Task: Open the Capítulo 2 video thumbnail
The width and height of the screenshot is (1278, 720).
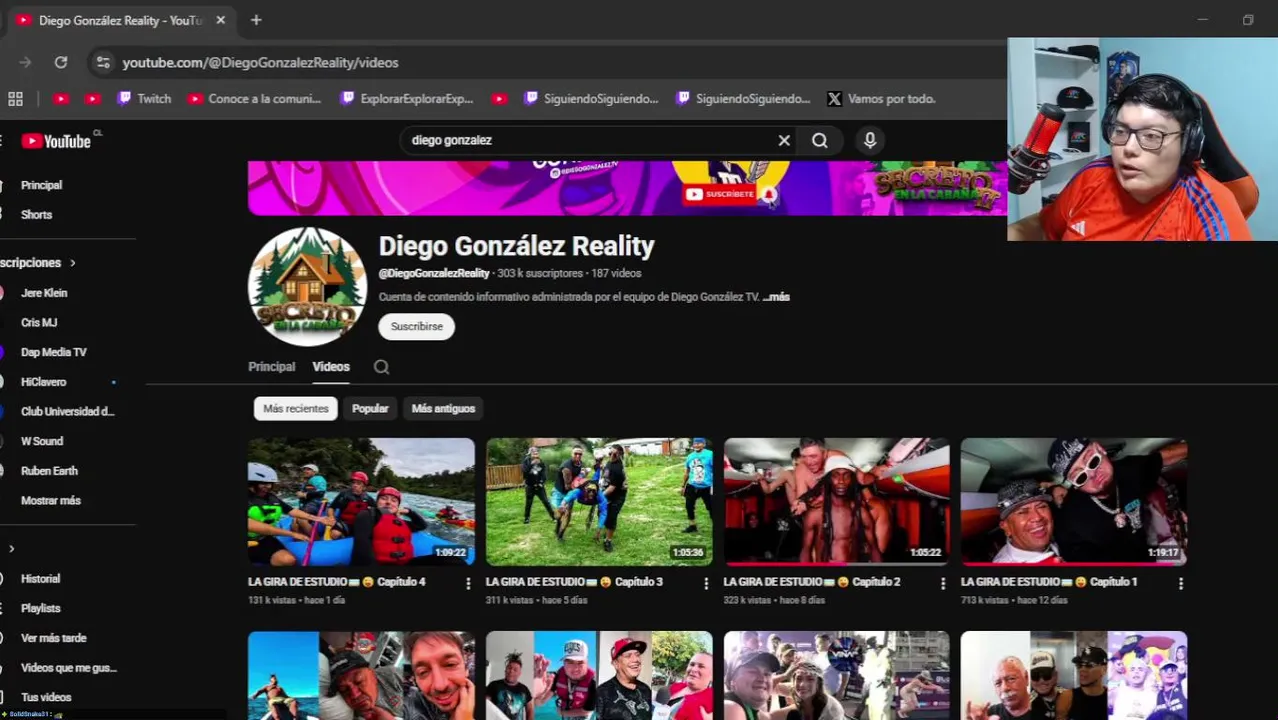Action: click(x=837, y=502)
